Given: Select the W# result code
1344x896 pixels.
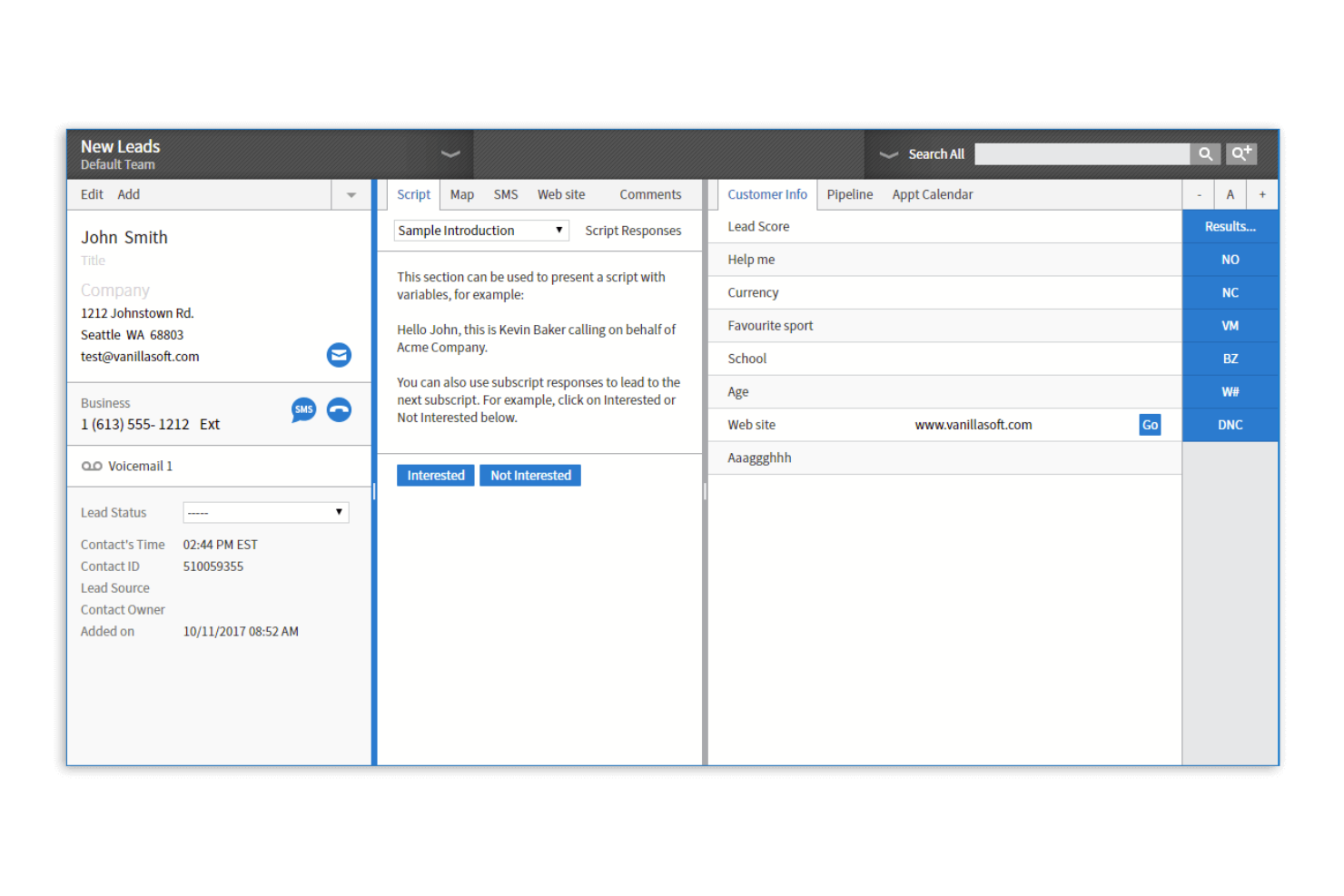Looking at the screenshot, I should pyautogui.click(x=1230, y=392).
